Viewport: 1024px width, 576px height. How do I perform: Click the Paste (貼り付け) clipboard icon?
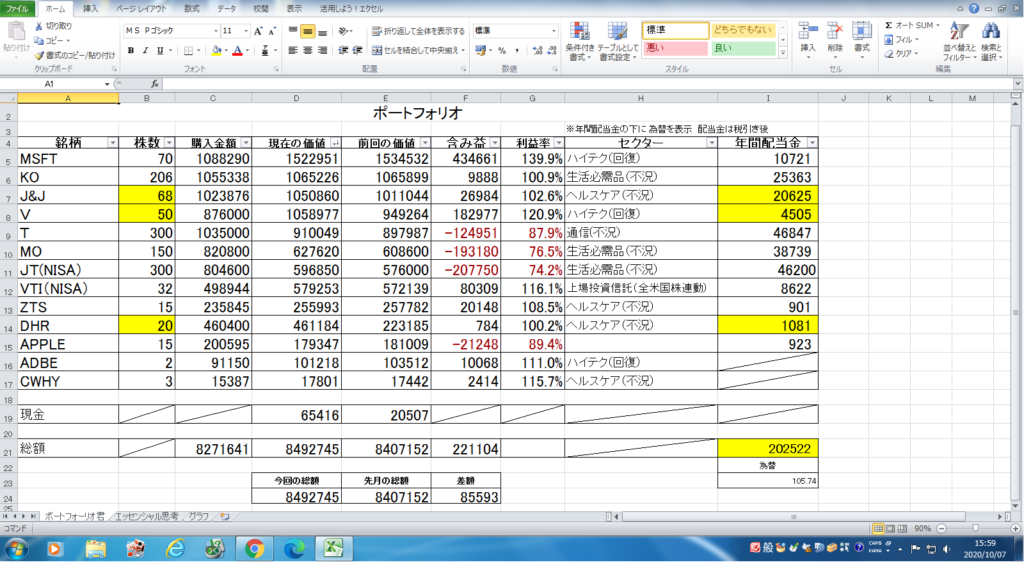(16, 33)
